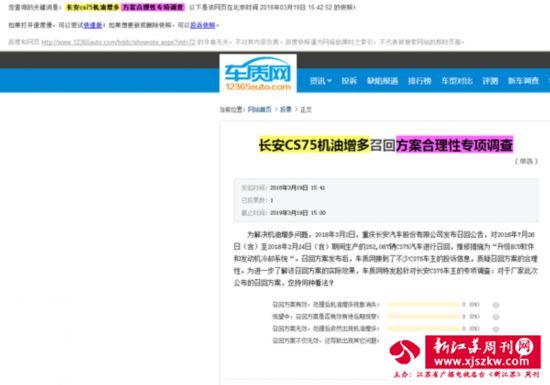This screenshot has width=550, height=385.
Task: Click the 快速版 link in cache notice
Action: pos(93,25)
